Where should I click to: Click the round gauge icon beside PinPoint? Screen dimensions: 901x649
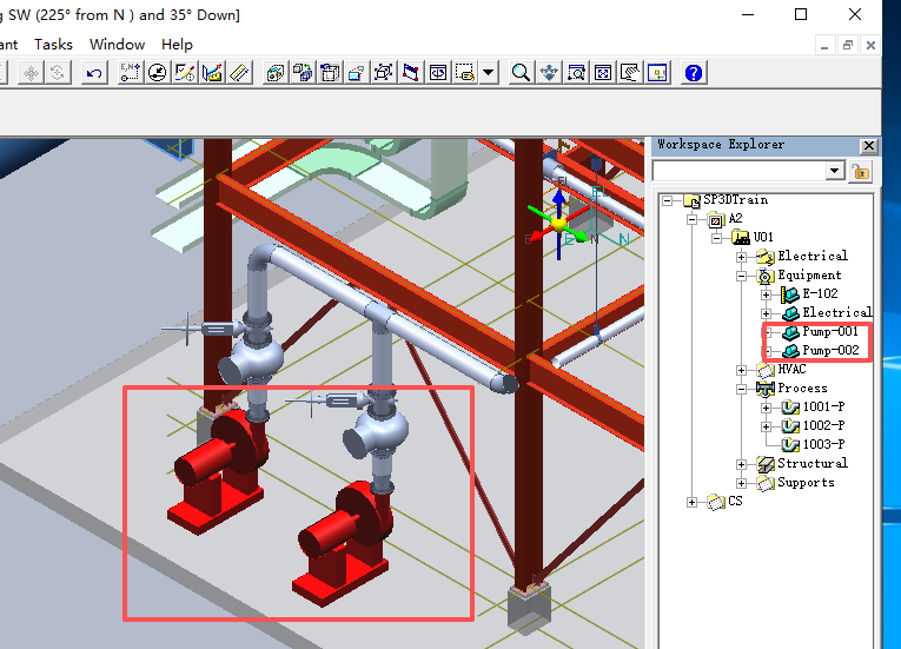tap(157, 73)
